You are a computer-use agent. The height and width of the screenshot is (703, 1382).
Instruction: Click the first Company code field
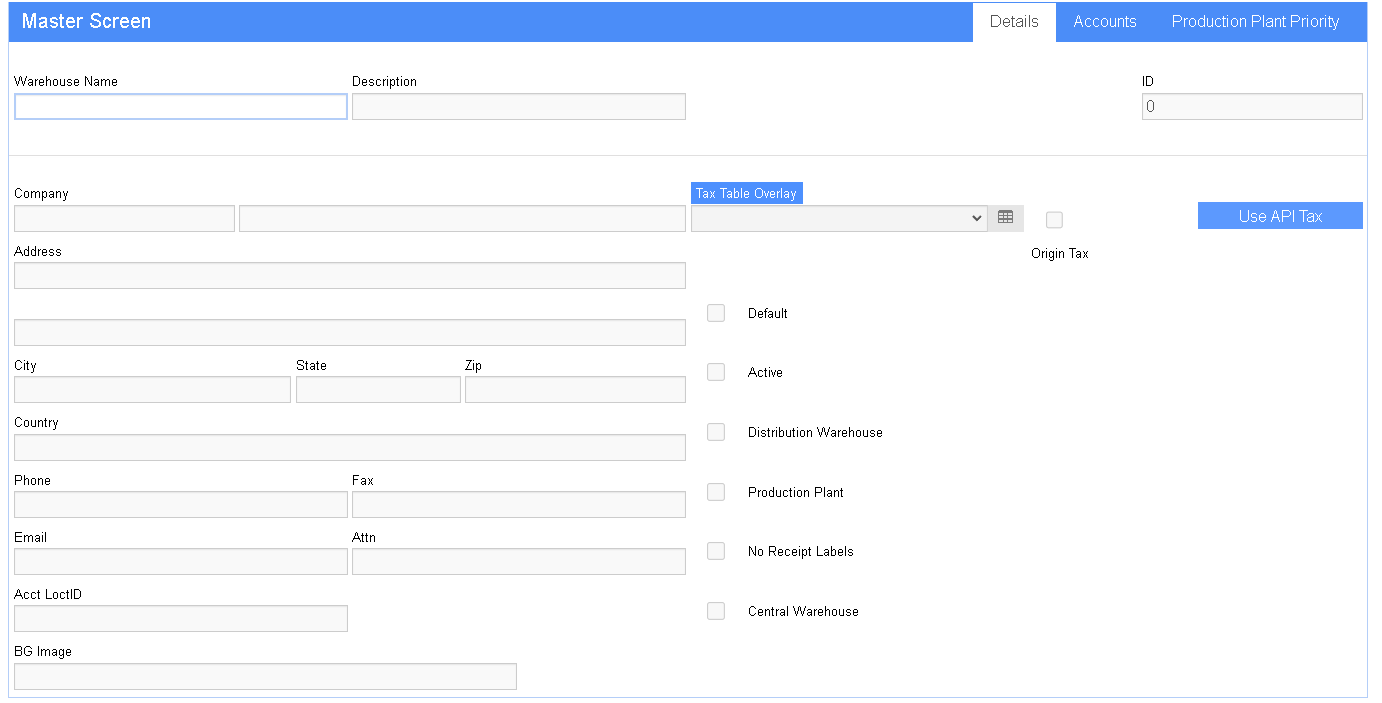pyautogui.click(x=124, y=218)
